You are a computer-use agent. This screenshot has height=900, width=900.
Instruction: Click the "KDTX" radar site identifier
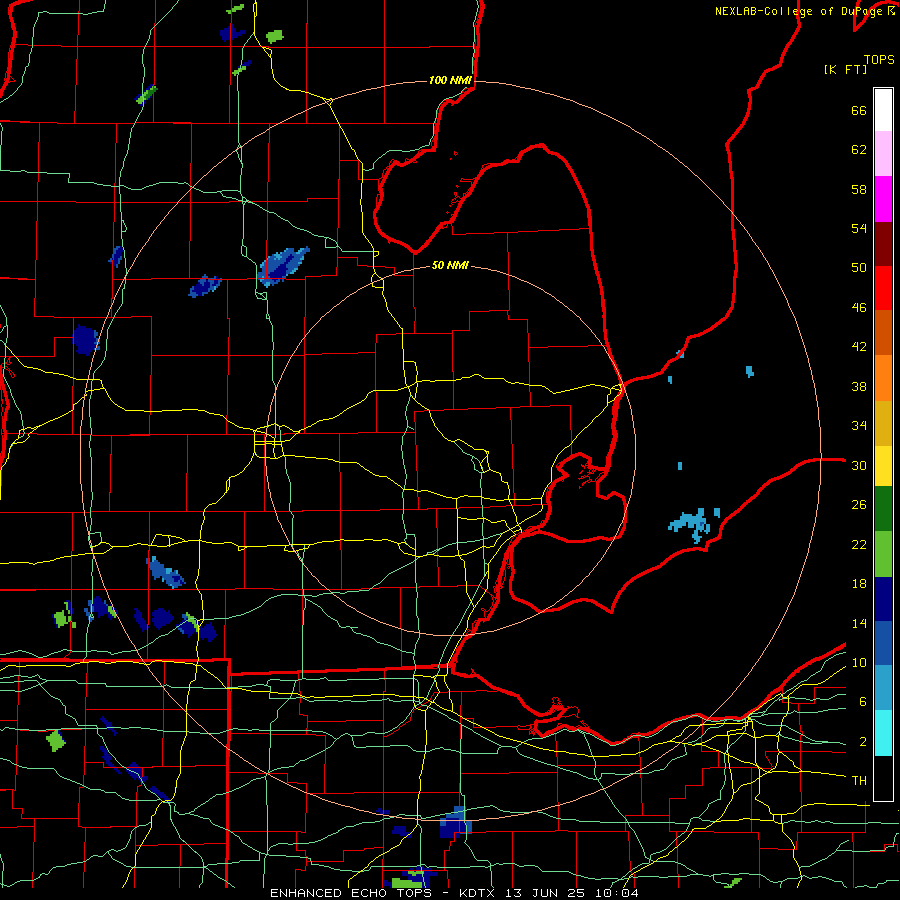click(479, 893)
